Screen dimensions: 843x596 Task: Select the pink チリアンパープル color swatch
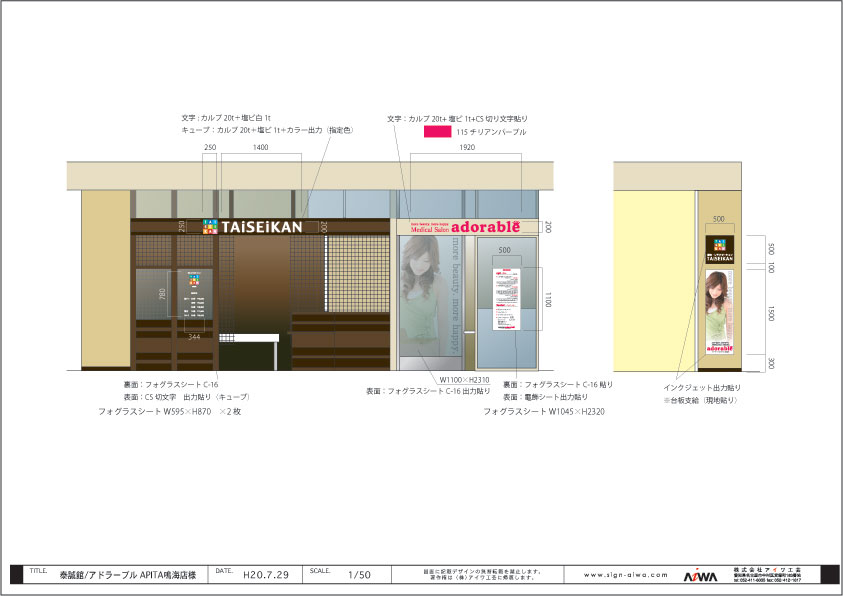pyautogui.click(x=437, y=132)
